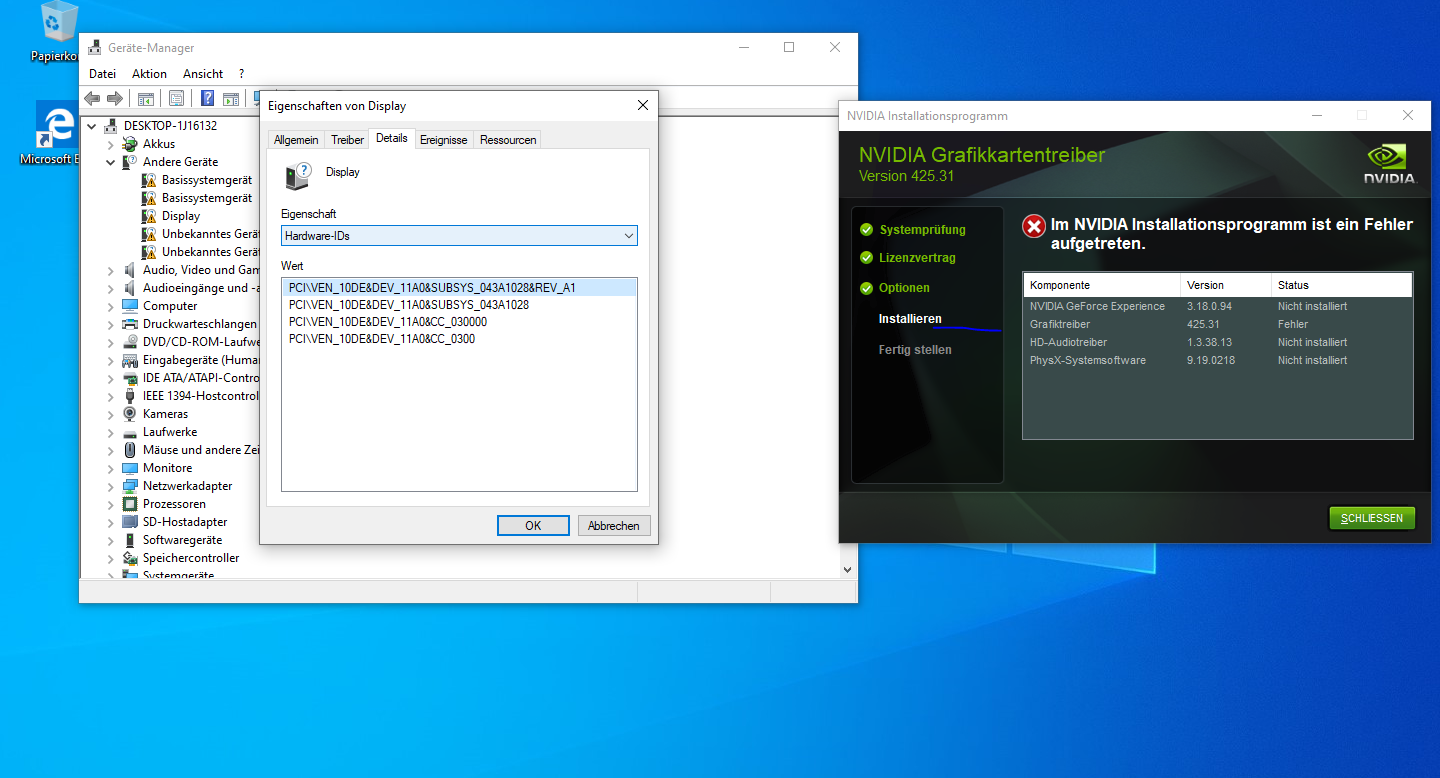Click the device tree scrollbar down arrow

848,569
